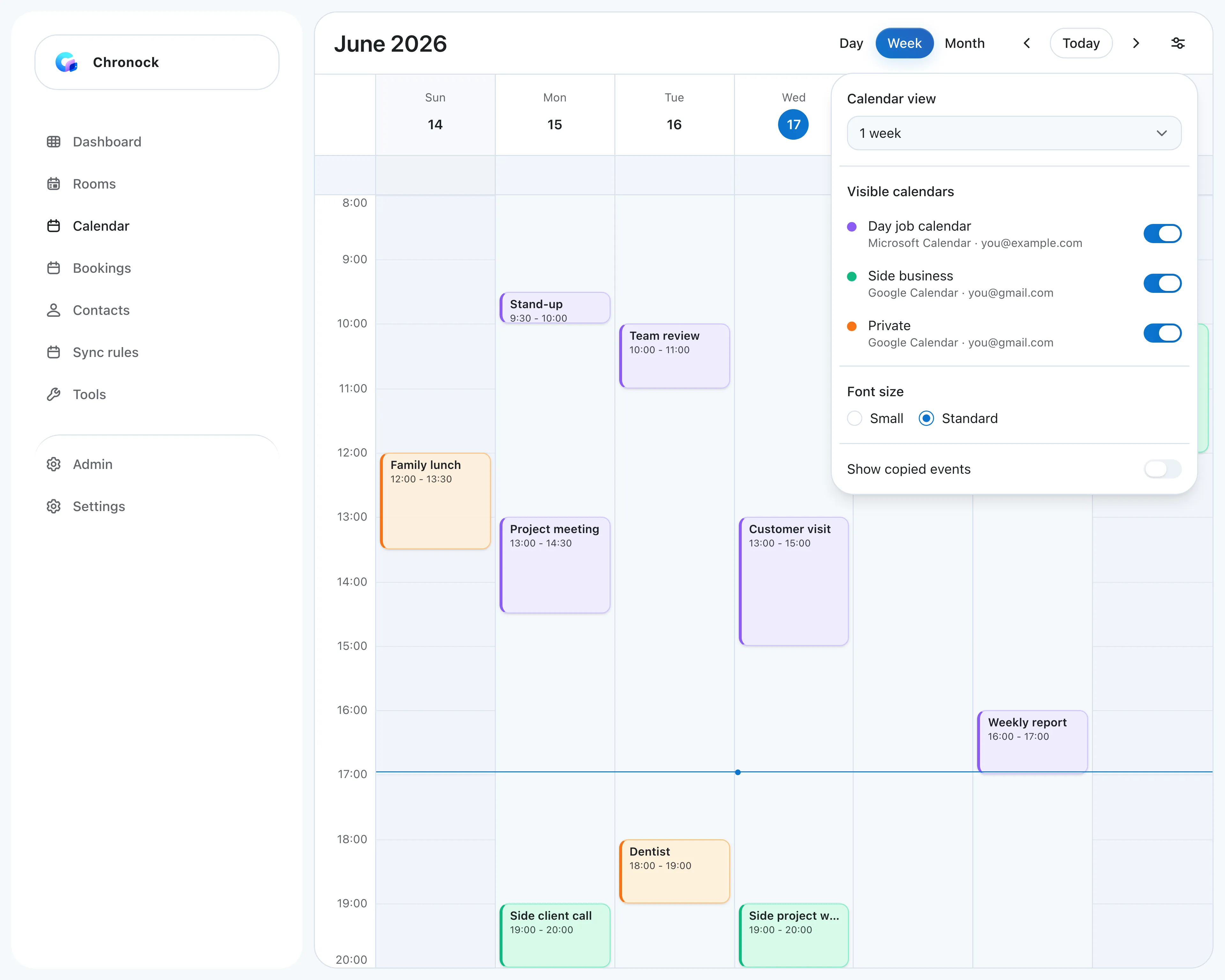
Task: Open the Customer visit event
Action: (x=794, y=581)
